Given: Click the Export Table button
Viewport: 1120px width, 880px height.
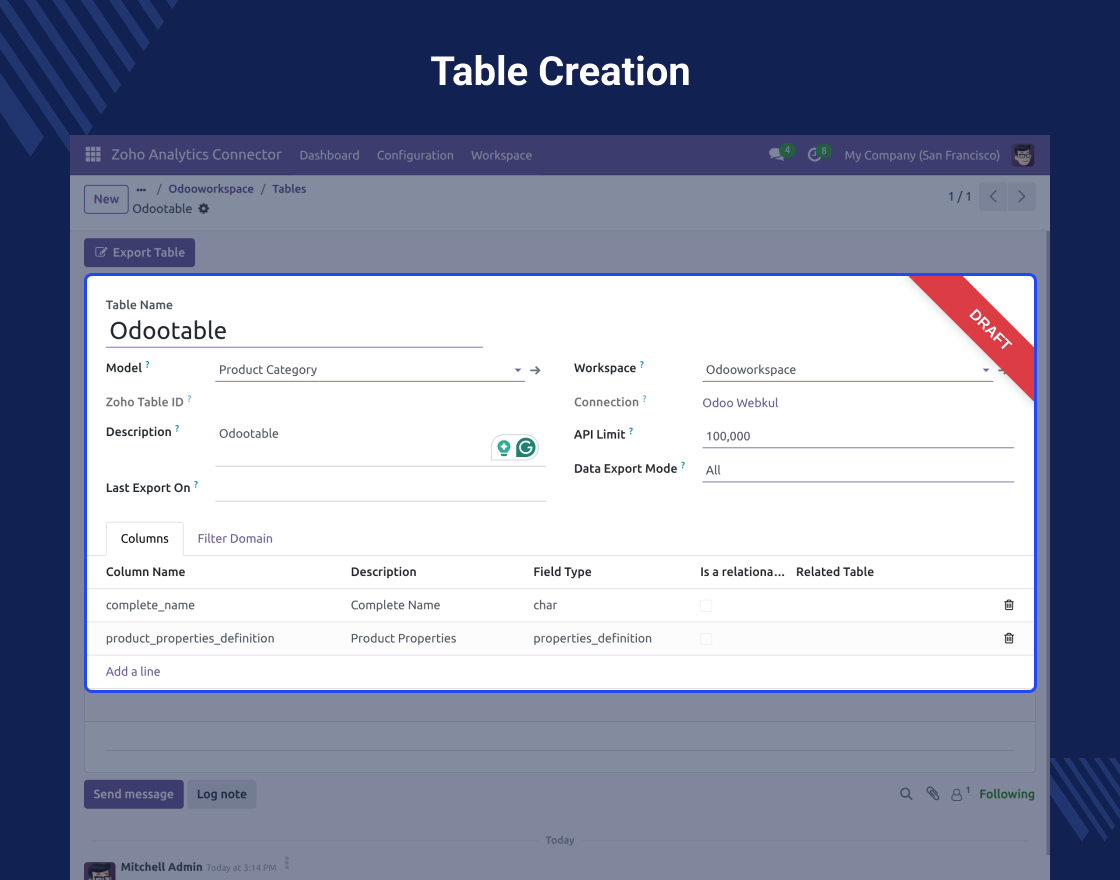Looking at the screenshot, I should click(139, 252).
